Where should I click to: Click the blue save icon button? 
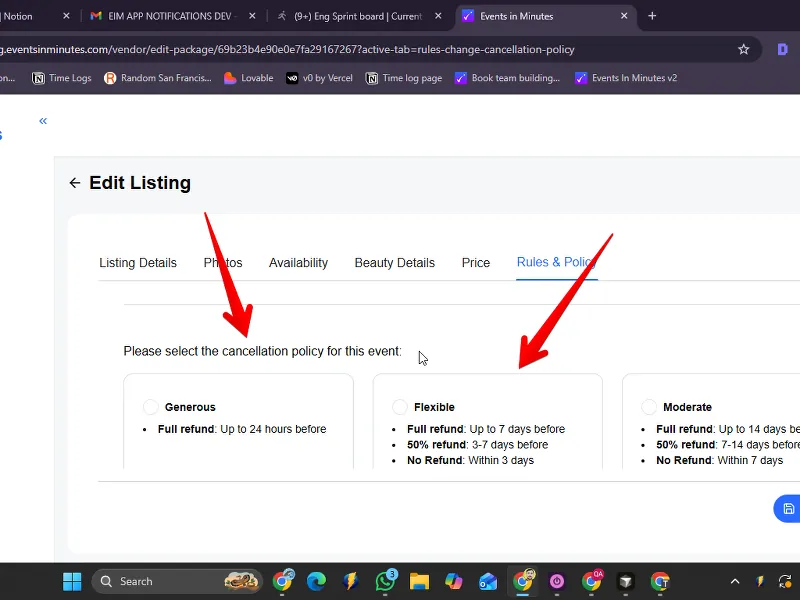pos(788,508)
